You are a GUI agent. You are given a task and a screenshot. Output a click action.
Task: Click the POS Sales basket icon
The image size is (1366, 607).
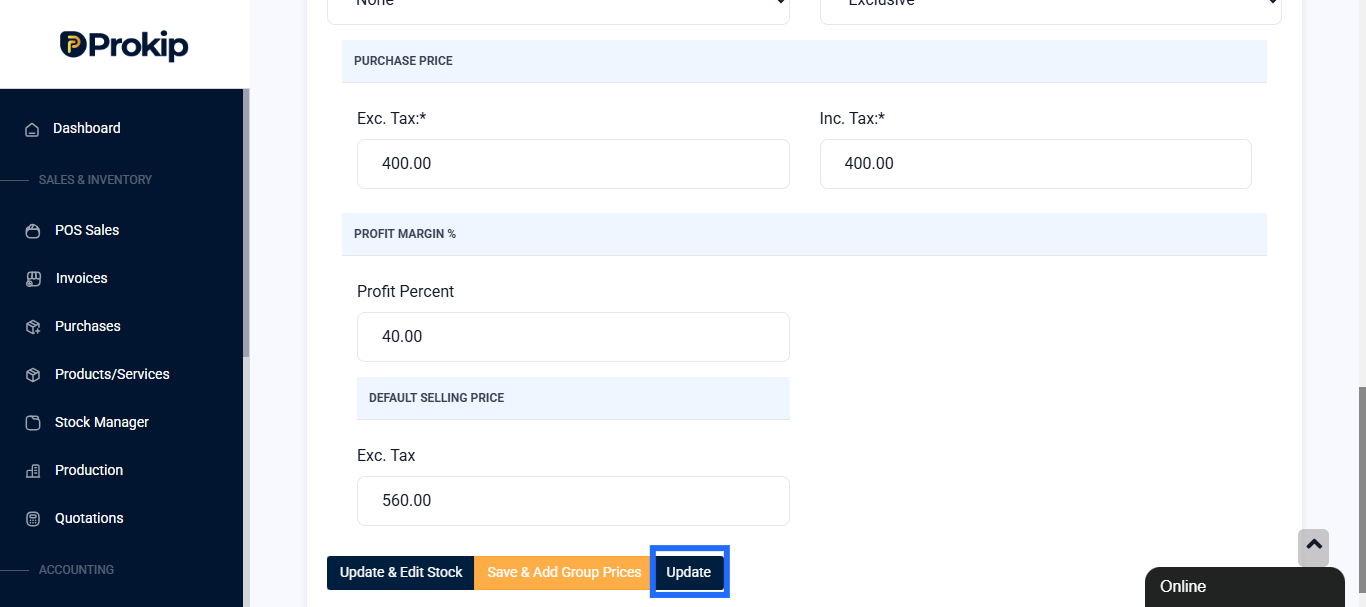click(33, 231)
